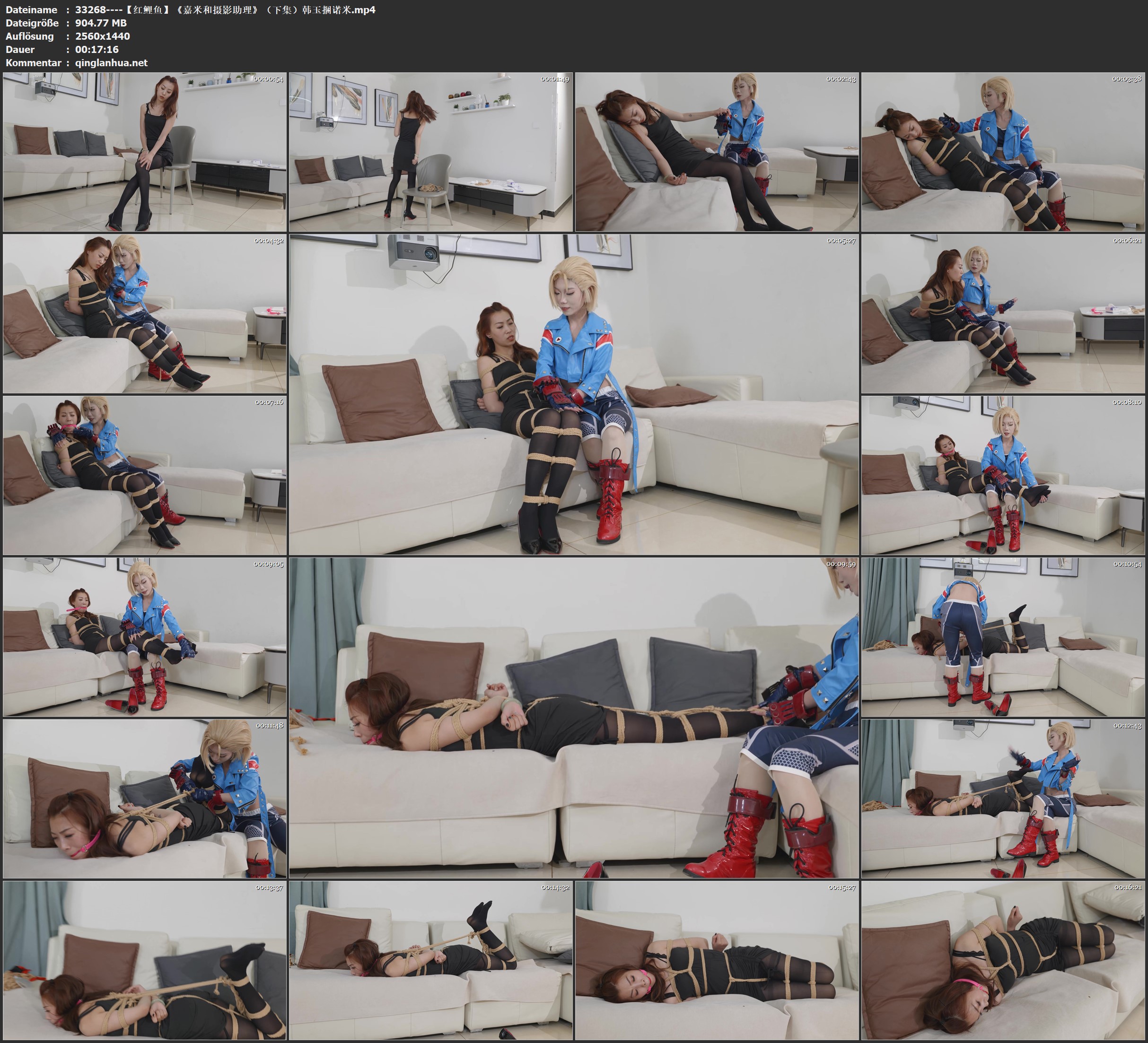Click the 2560x1440 resolution value
The image size is (1148, 1043).
click(103, 36)
